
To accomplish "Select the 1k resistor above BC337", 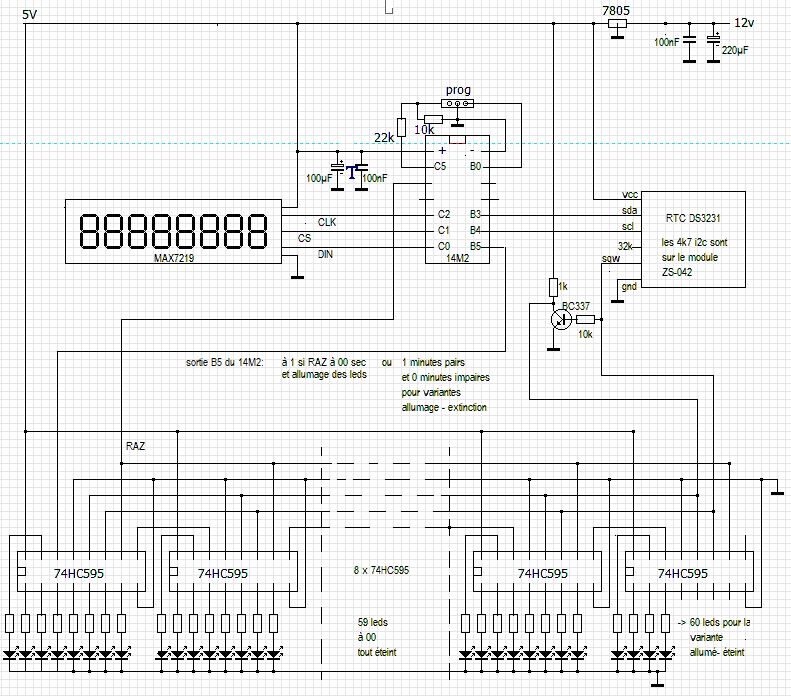I will (553, 287).
